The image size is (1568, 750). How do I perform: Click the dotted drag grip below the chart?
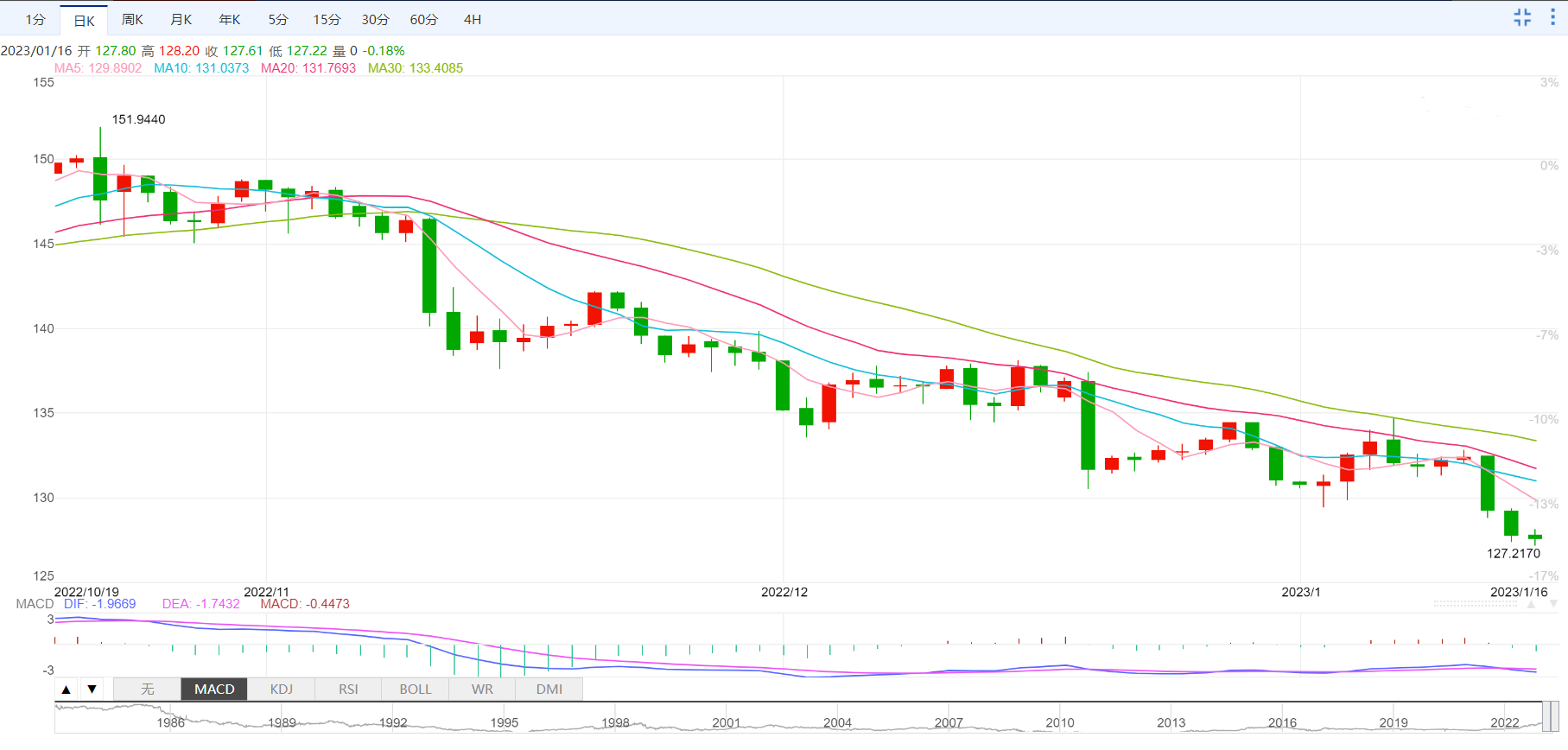pos(1476,604)
